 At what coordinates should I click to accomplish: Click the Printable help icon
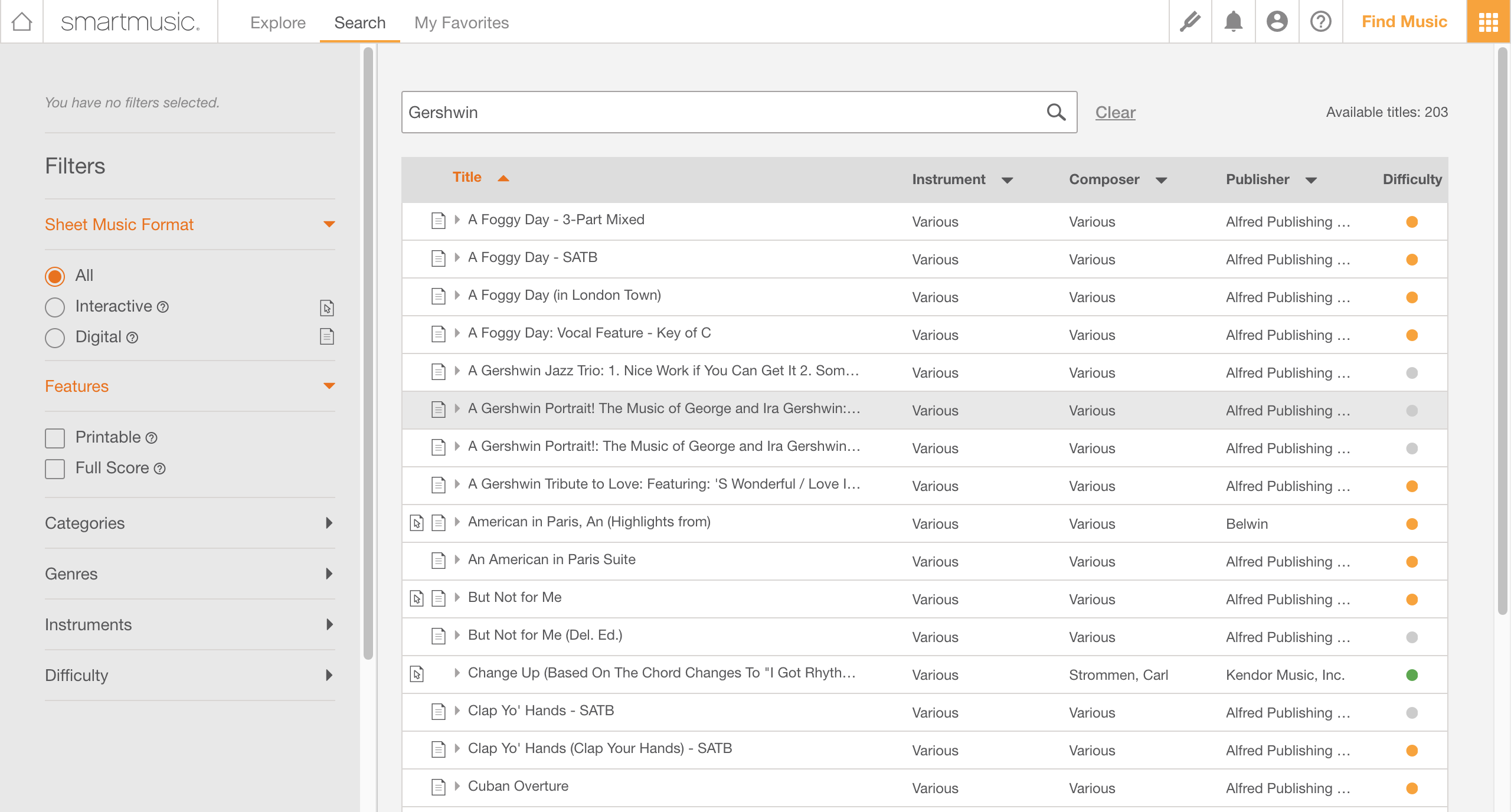click(151, 438)
